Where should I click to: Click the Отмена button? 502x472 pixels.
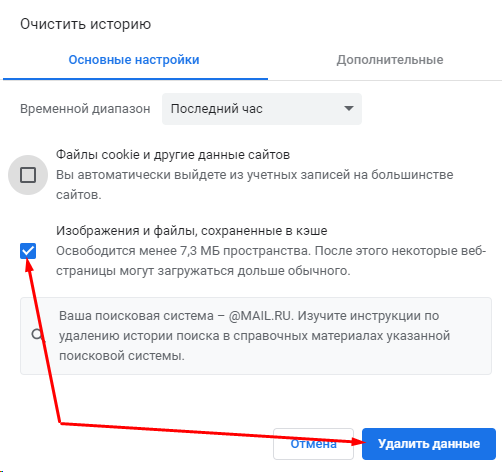tap(313, 444)
